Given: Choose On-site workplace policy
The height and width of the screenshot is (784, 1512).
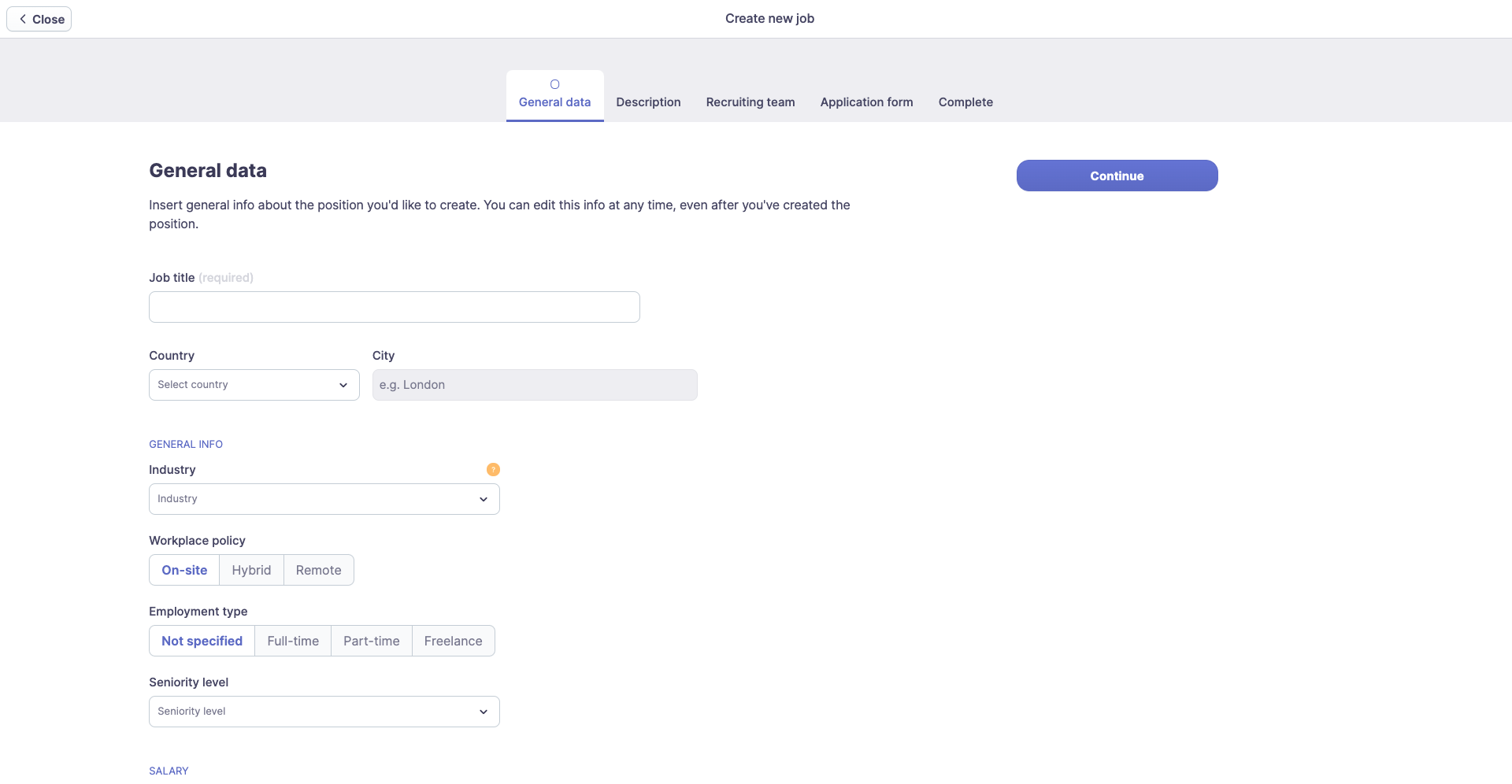Looking at the screenshot, I should 184,570.
